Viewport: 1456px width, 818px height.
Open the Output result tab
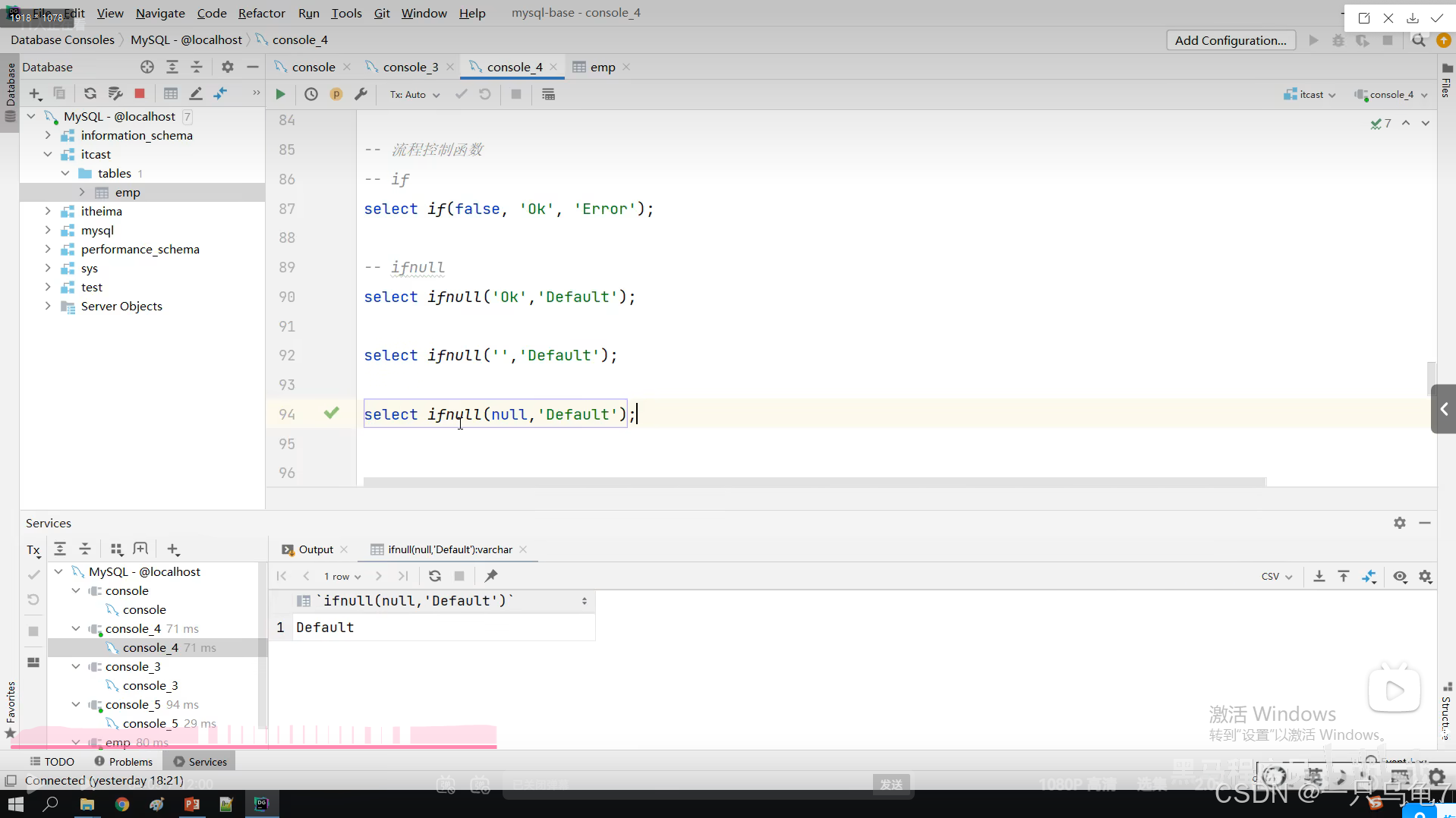pyautogui.click(x=315, y=549)
